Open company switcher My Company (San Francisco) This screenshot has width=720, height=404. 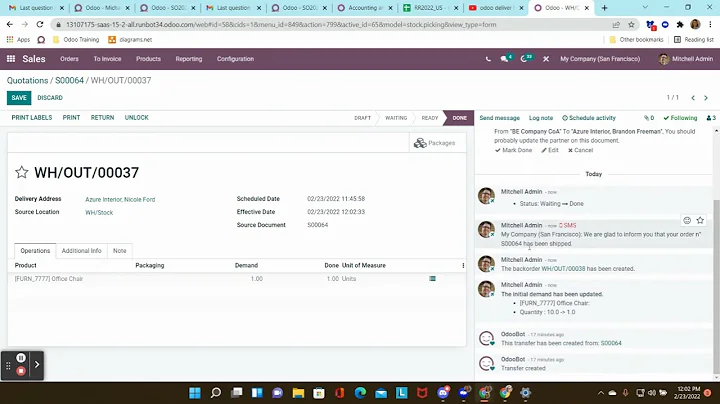pos(600,59)
